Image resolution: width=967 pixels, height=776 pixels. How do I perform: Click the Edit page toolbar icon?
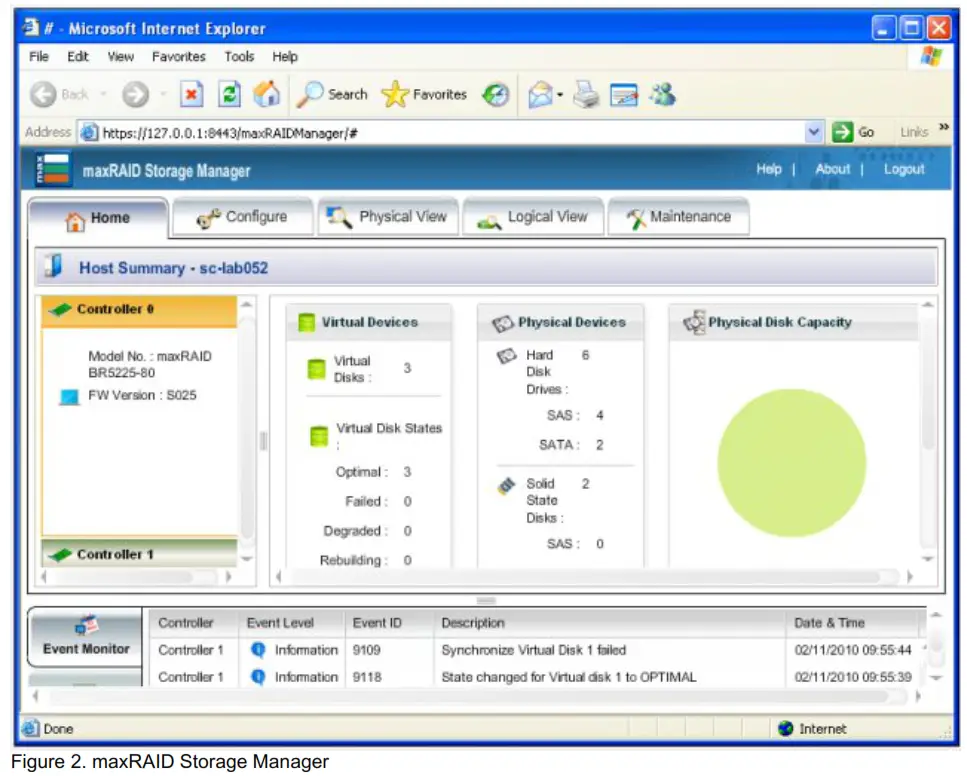[624, 95]
